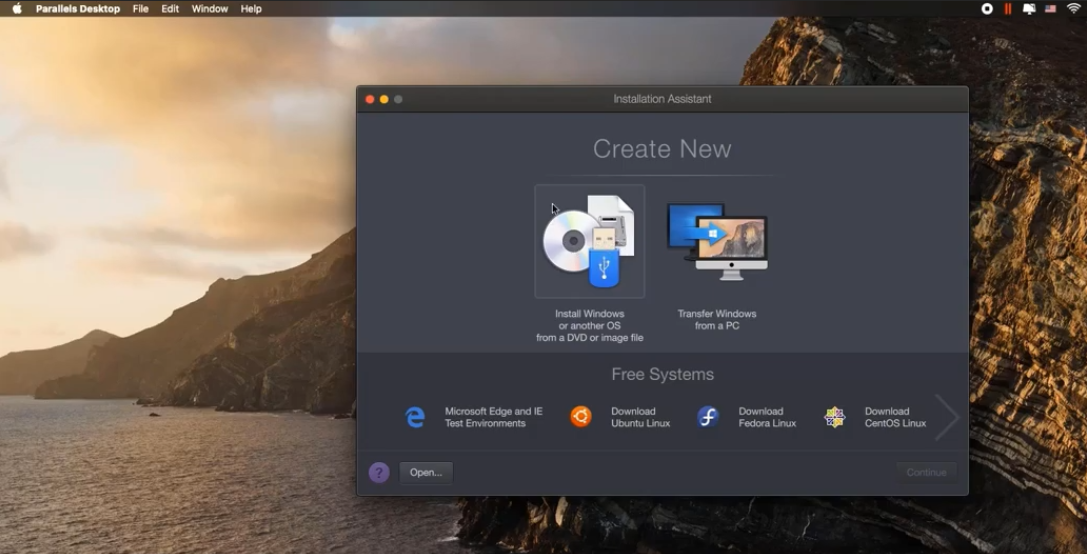Image resolution: width=1087 pixels, height=554 pixels.
Task: Open help with the purple question mark
Action: pyautogui.click(x=379, y=473)
